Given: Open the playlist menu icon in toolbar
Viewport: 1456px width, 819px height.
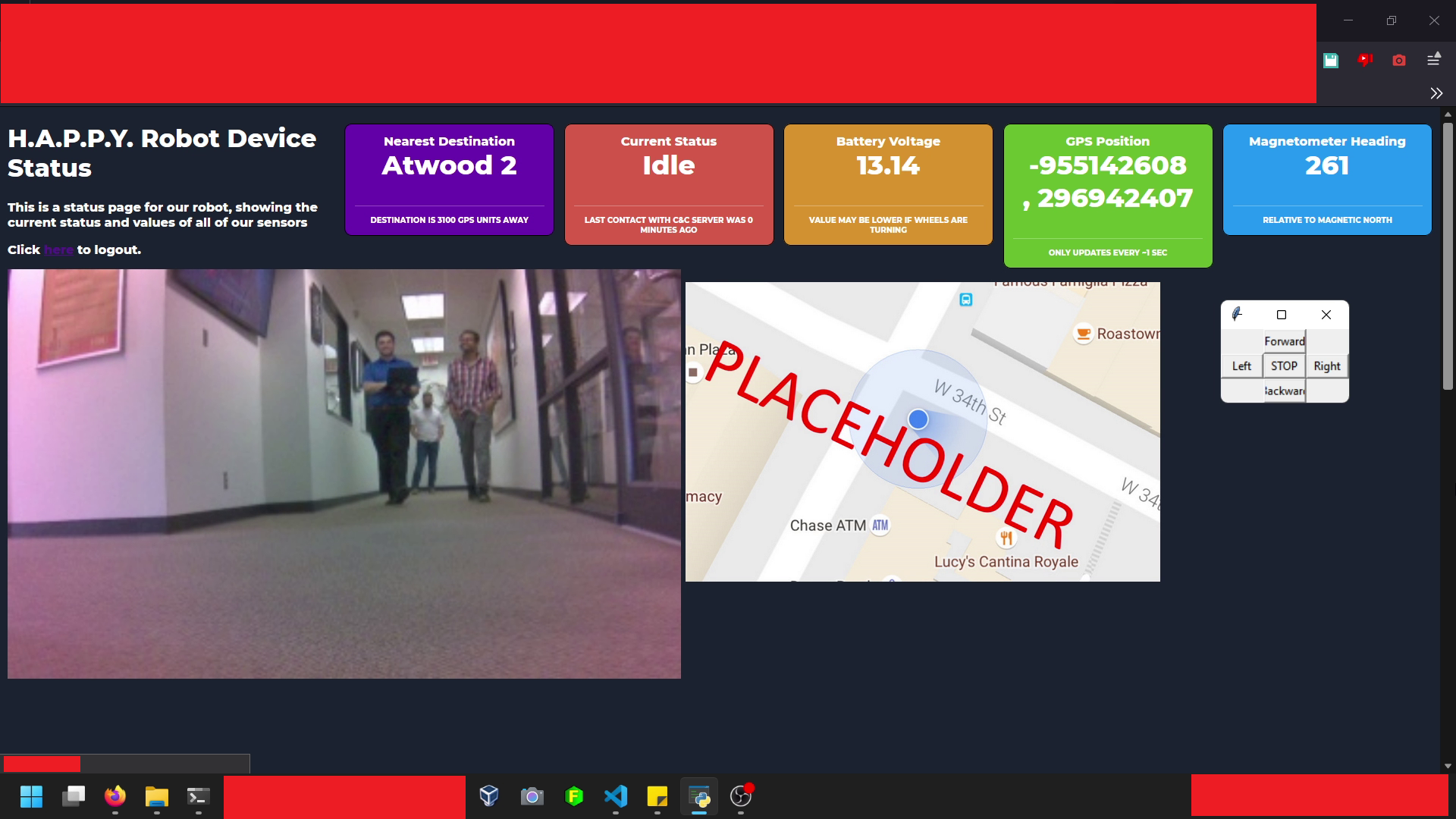Looking at the screenshot, I should [x=1433, y=59].
